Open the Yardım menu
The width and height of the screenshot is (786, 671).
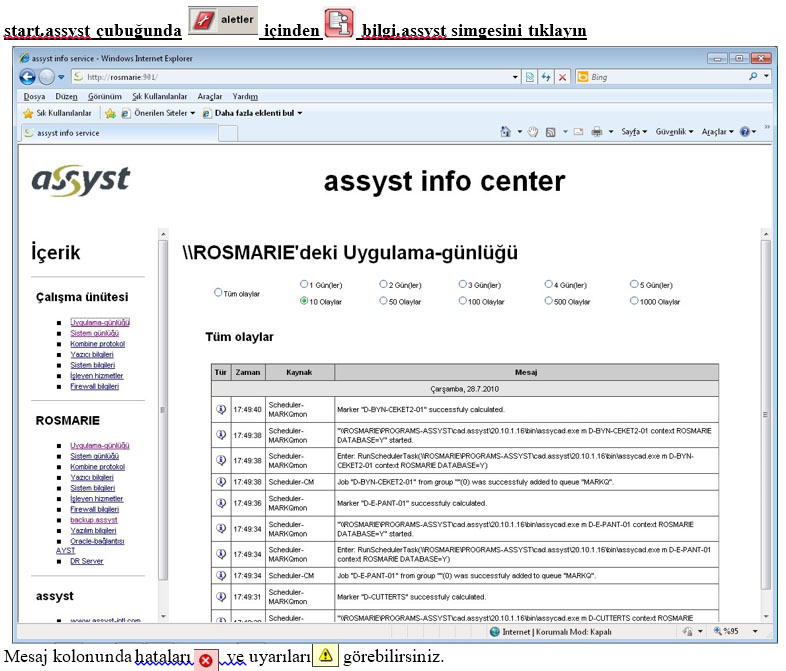click(245, 96)
